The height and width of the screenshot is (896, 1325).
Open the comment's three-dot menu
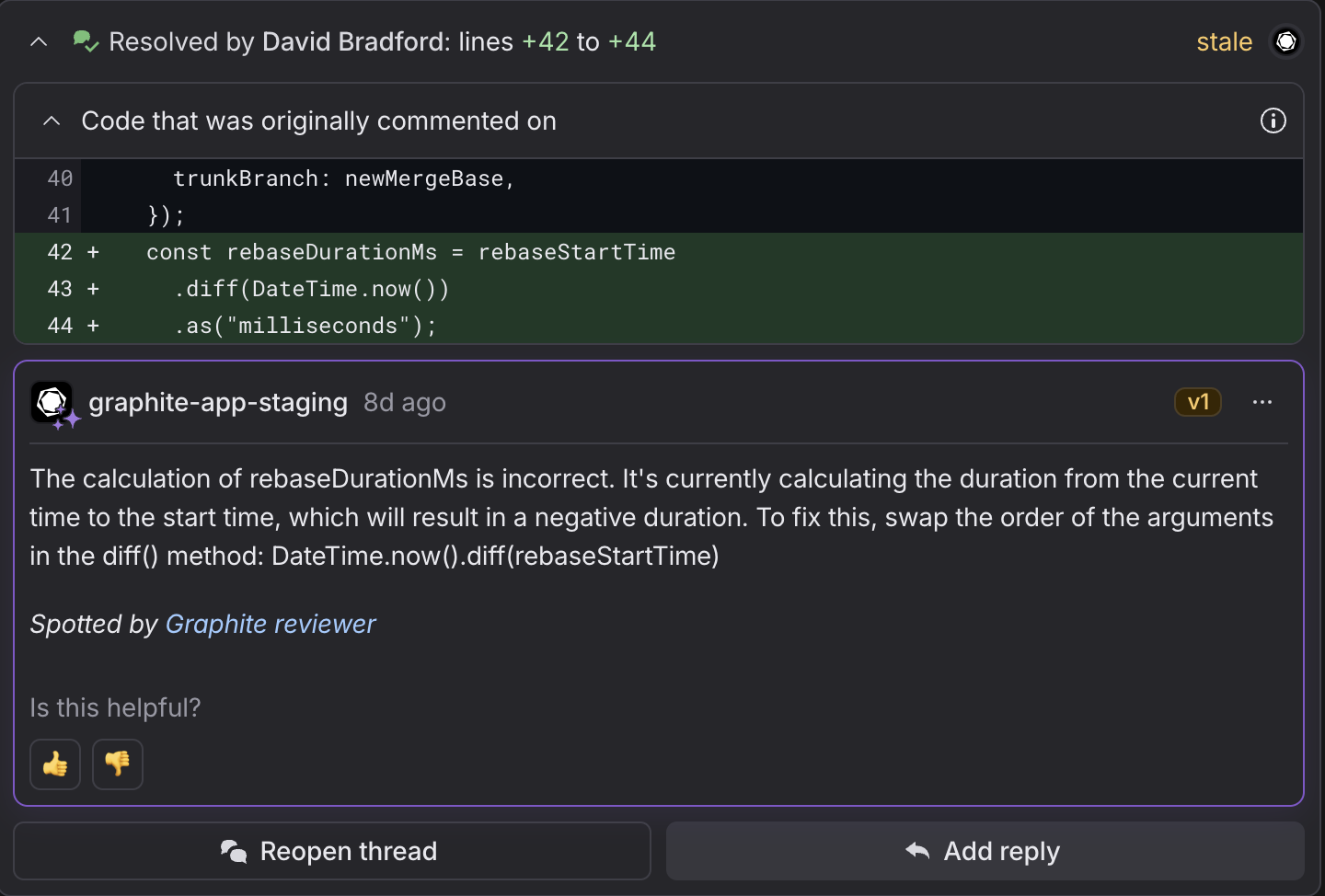coord(1262,402)
